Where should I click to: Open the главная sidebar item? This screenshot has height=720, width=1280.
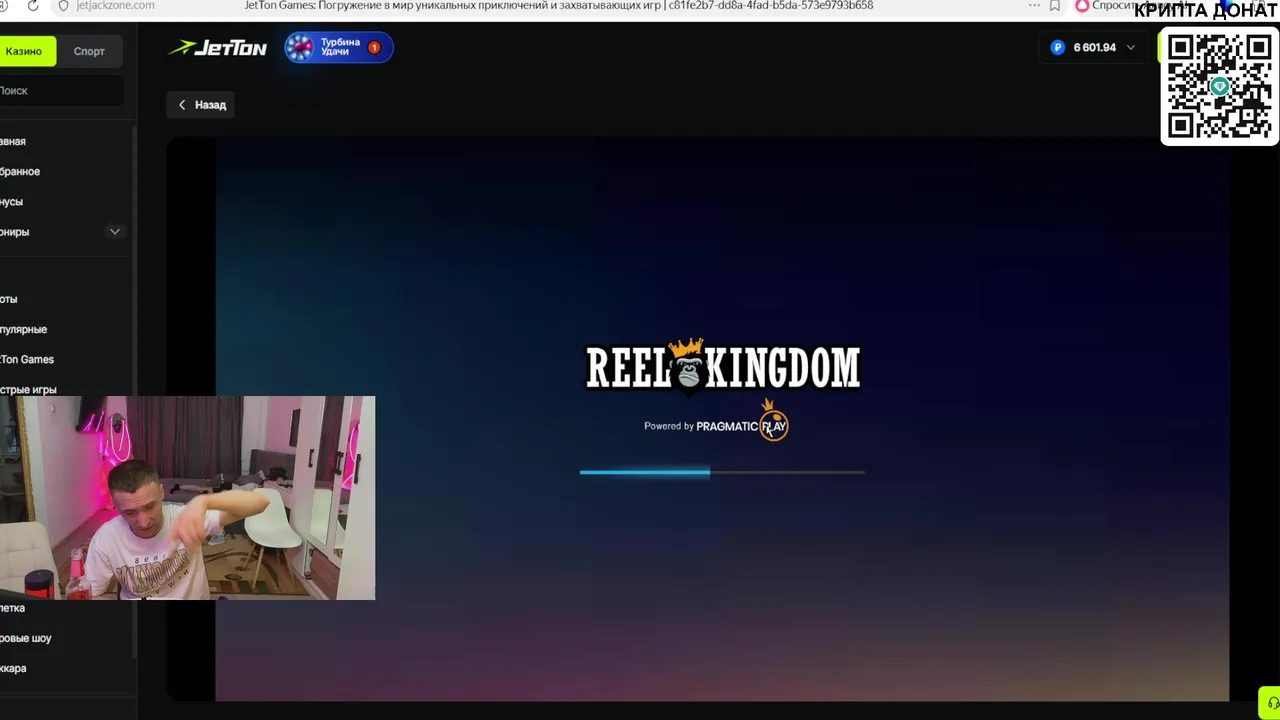pyautogui.click(x=13, y=142)
